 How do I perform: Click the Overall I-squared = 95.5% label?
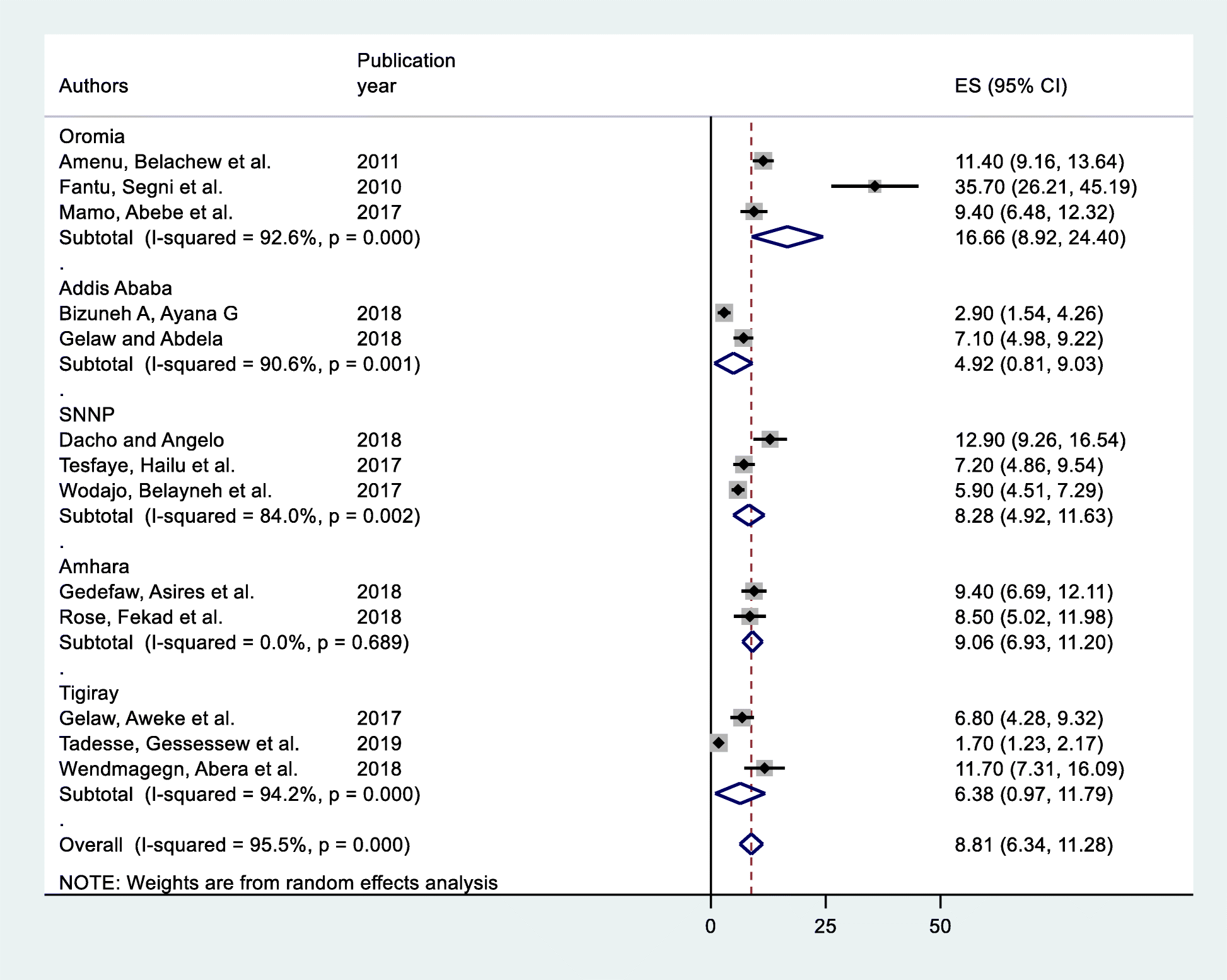(x=235, y=844)
